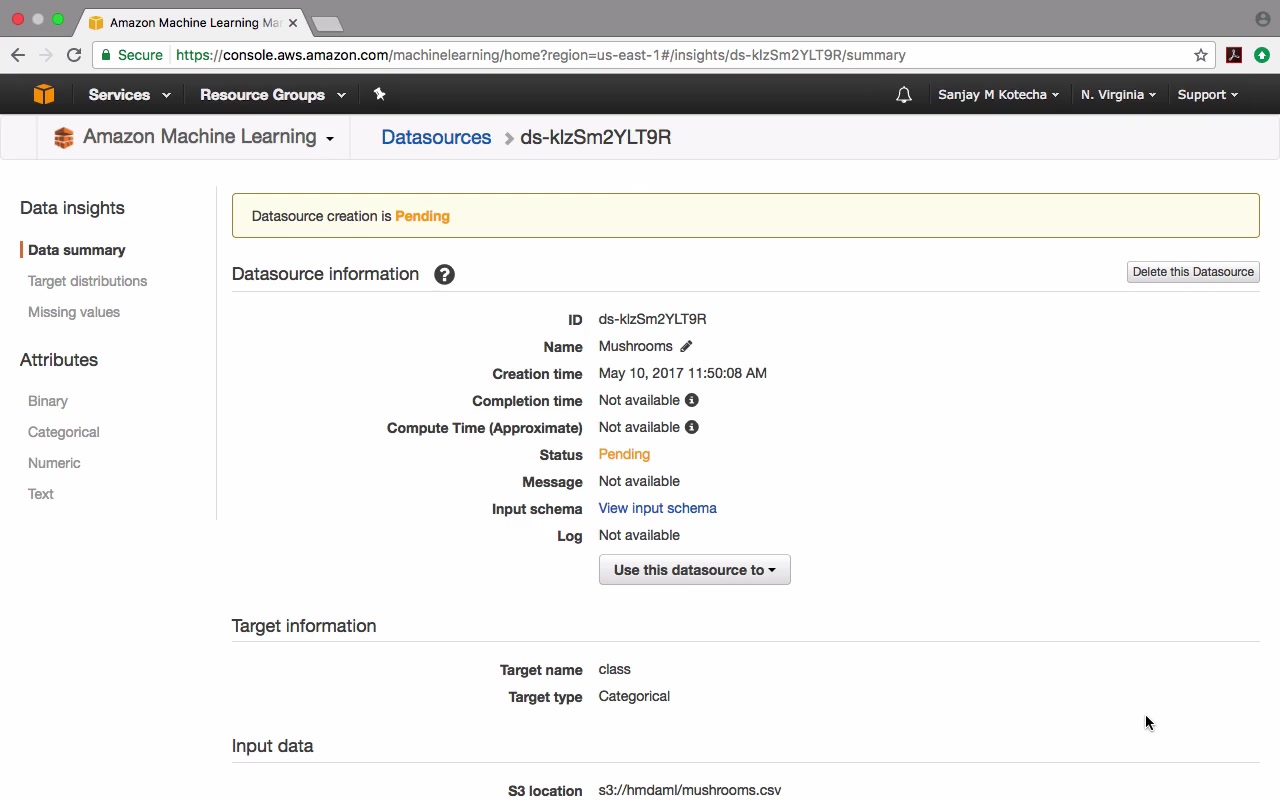Click the pin shortcut icon in the navbar
The image size is (1280, 800).
(379, 94)
